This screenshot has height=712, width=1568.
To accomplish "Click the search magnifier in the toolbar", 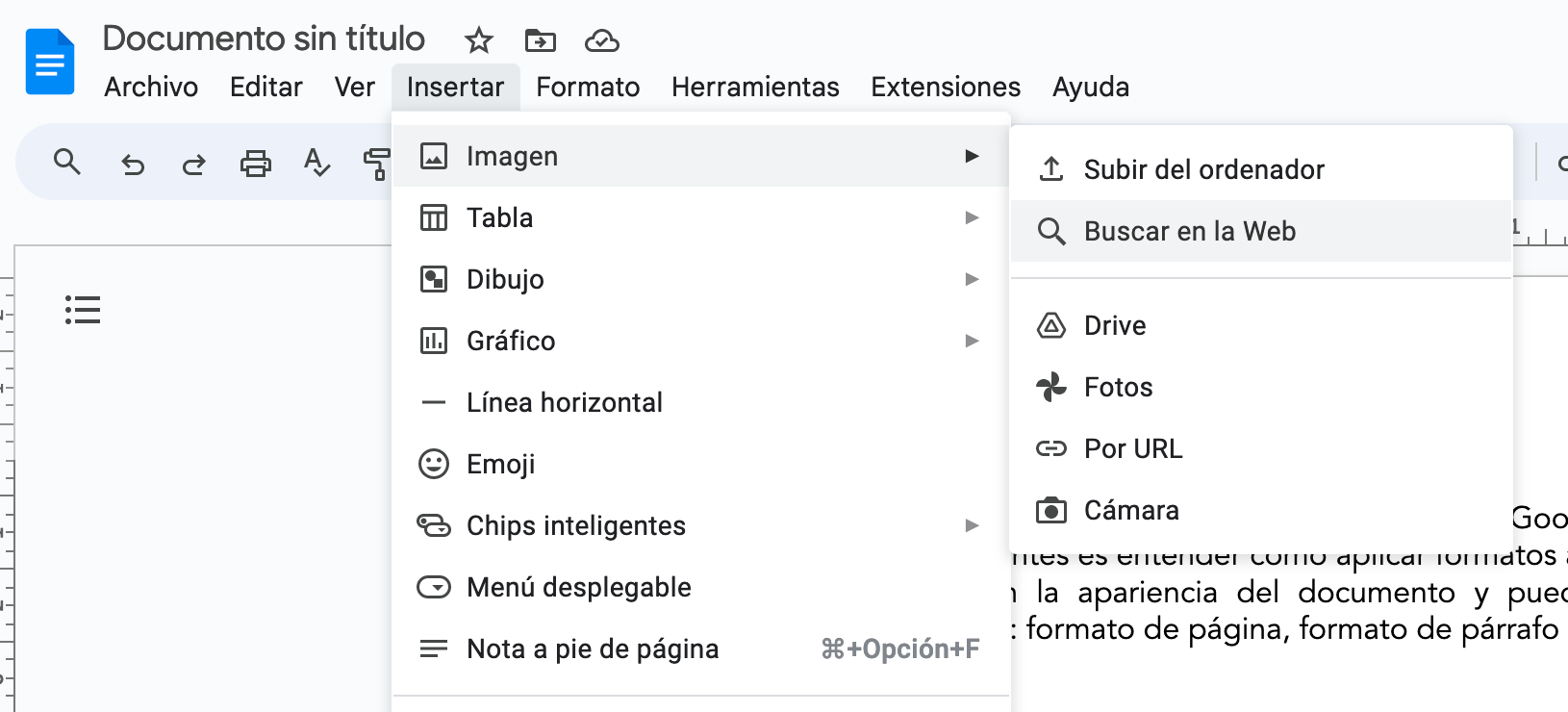I will 66,162.
